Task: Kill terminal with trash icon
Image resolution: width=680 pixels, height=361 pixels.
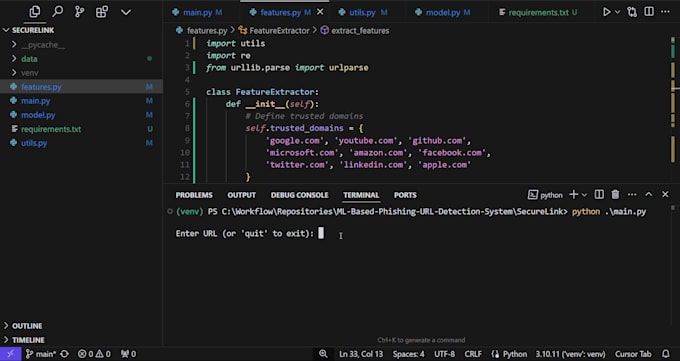Action: coord(615,194)
